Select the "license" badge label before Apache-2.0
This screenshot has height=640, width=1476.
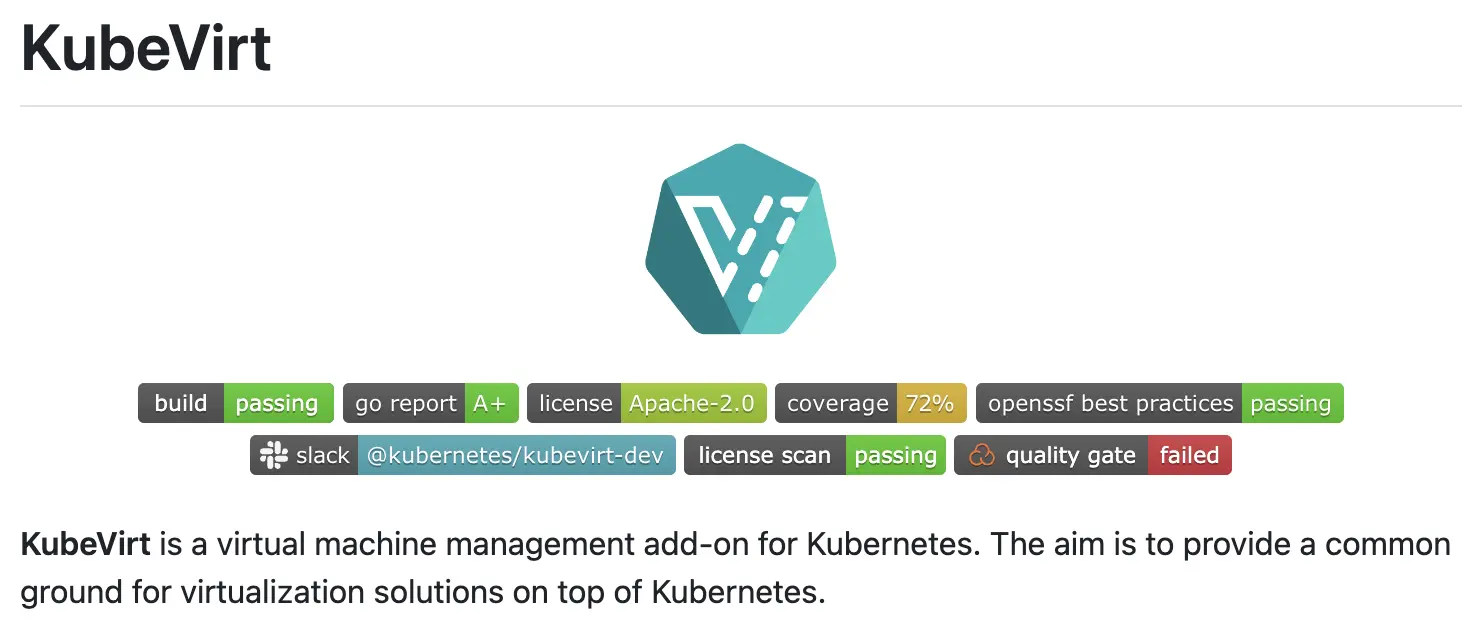pos(575,403)
